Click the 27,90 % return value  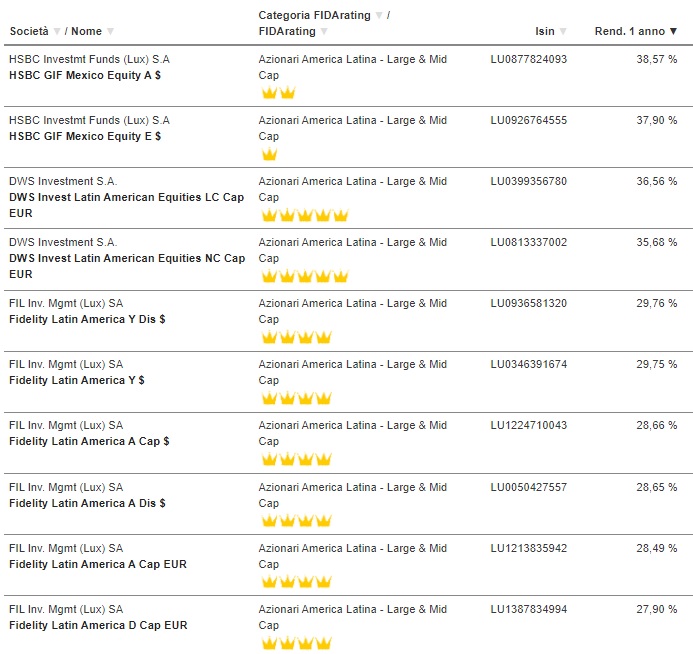[x=656, y=609]
